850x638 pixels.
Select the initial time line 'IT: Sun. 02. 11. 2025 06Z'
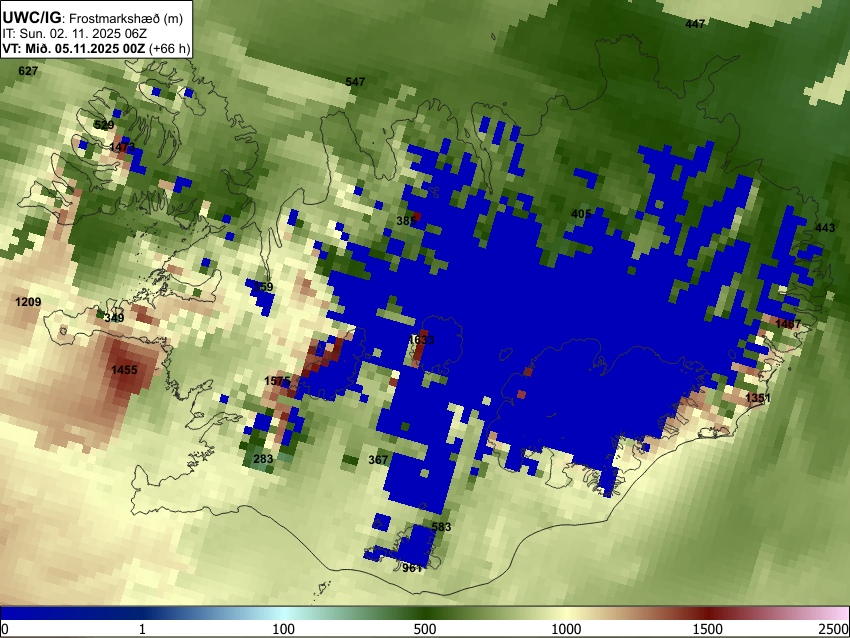[x=75, y=34]
